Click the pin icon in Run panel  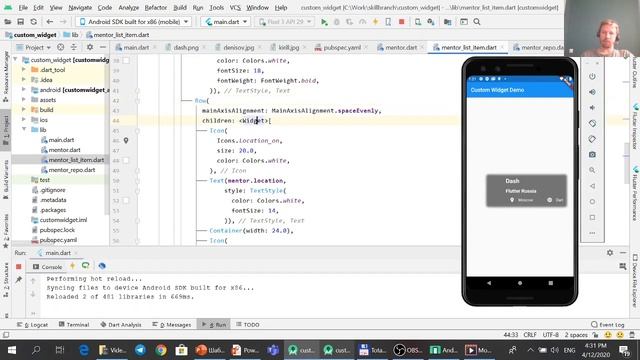click(18, 280)
